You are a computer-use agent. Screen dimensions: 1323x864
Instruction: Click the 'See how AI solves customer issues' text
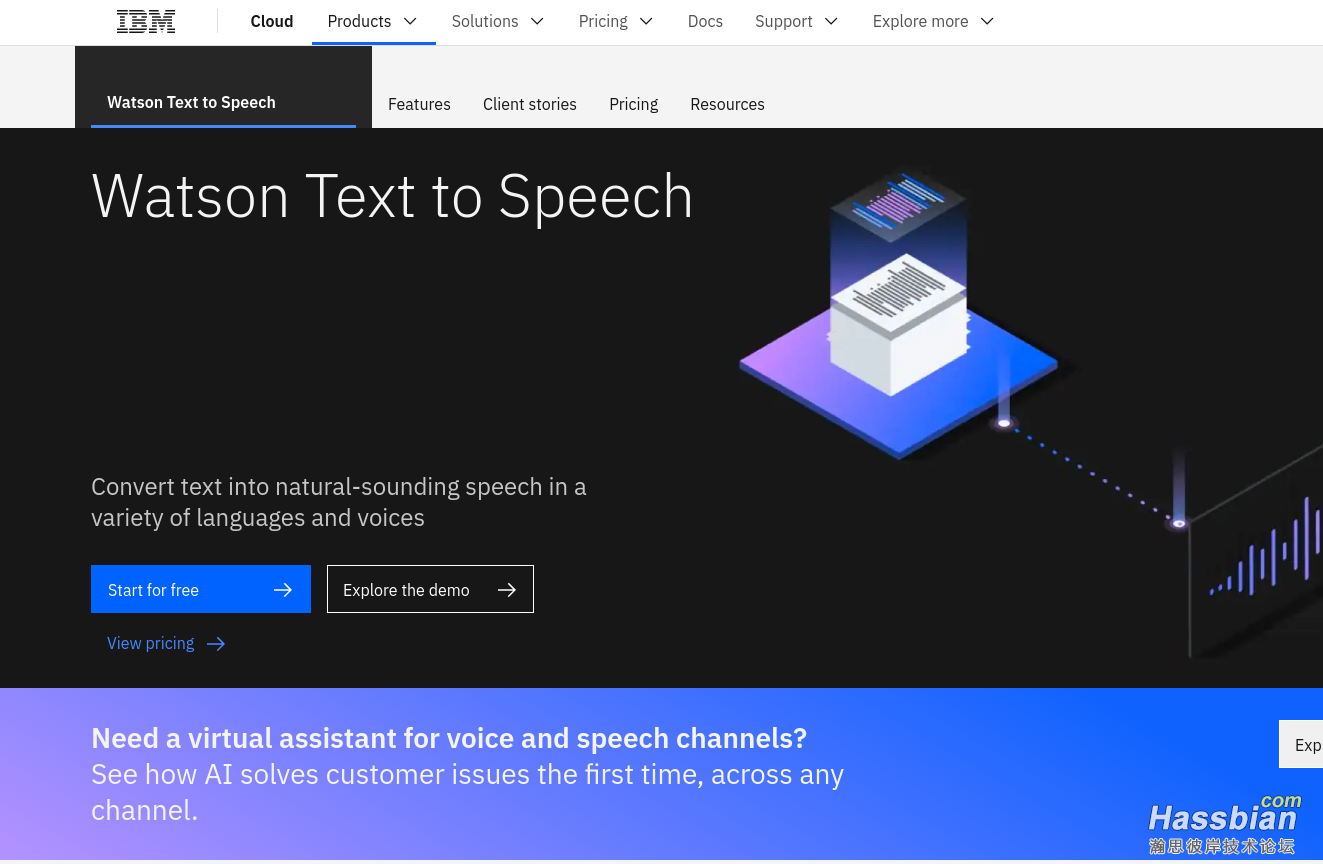point(467,792)
